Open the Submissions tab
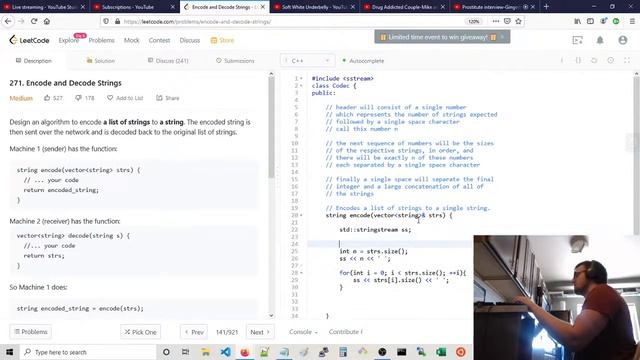Image resolution: width=640 pixels, height=360 pixels. pyautogui.click(x=235, y=60)
